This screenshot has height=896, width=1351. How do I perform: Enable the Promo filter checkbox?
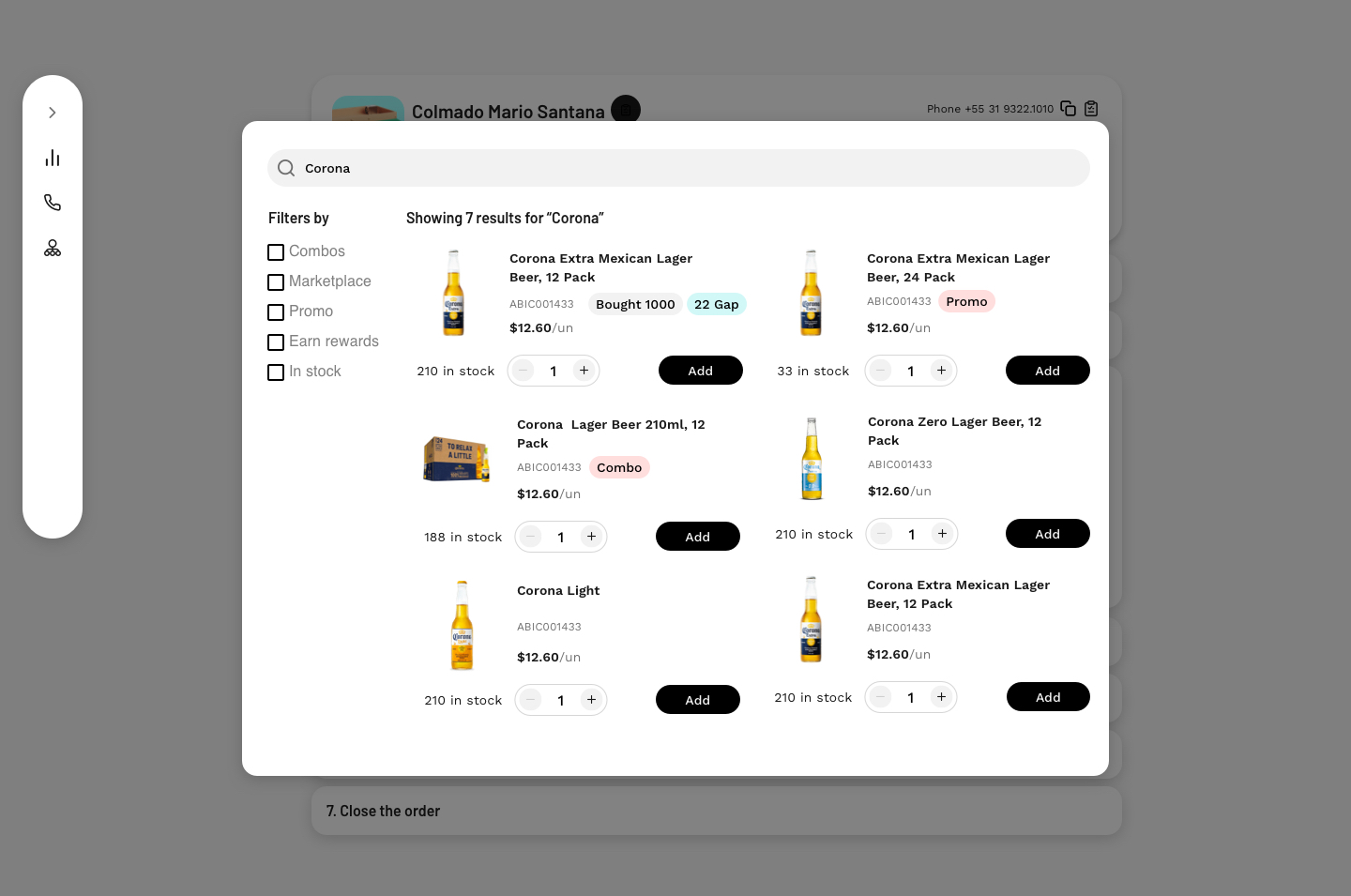(276, 312)
